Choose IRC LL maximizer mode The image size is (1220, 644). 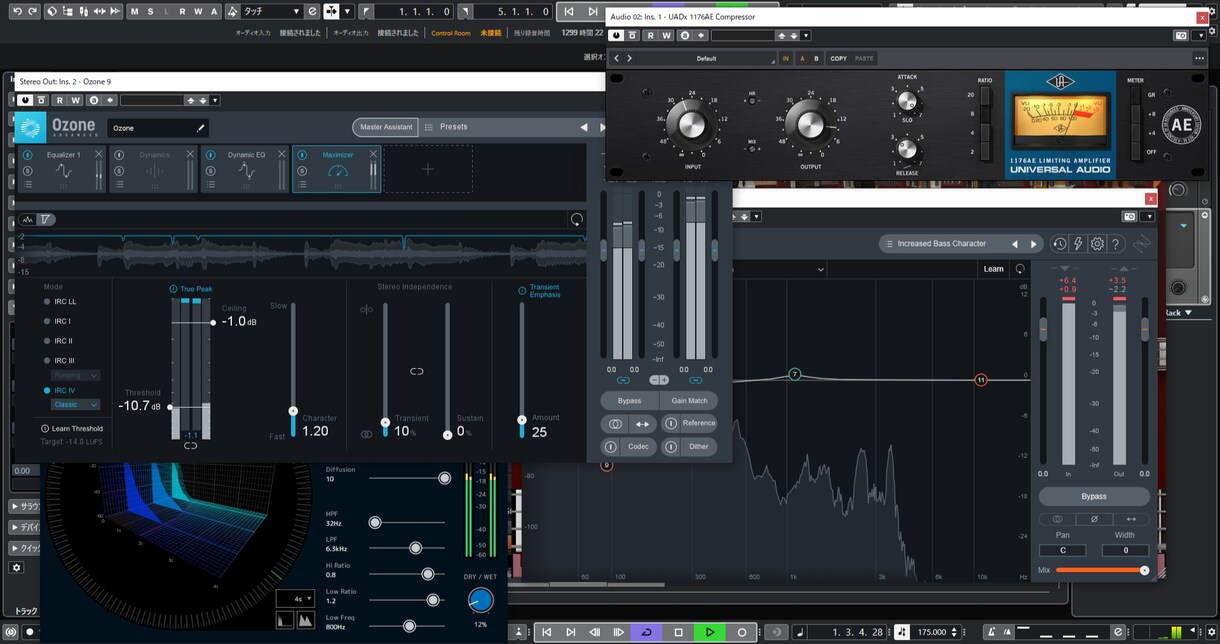click(59, 301)
